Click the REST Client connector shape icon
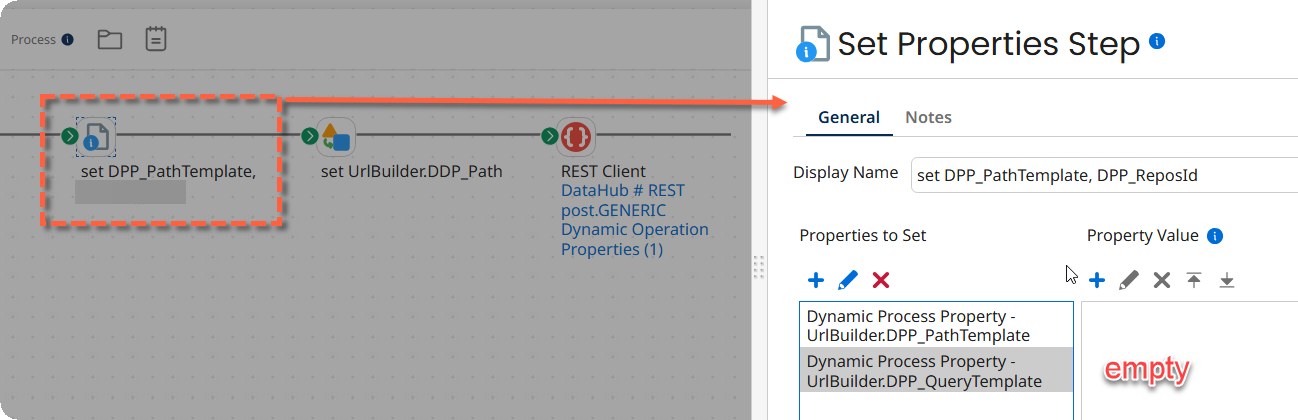 point(576,137)
